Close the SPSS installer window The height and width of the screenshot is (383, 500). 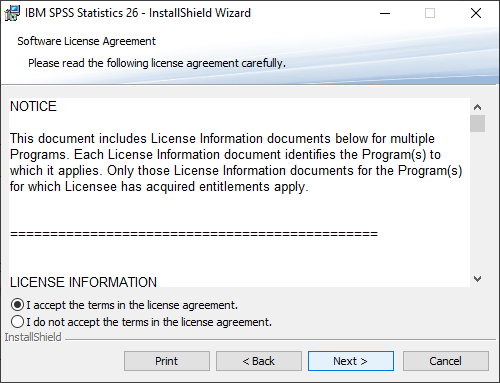476,13
